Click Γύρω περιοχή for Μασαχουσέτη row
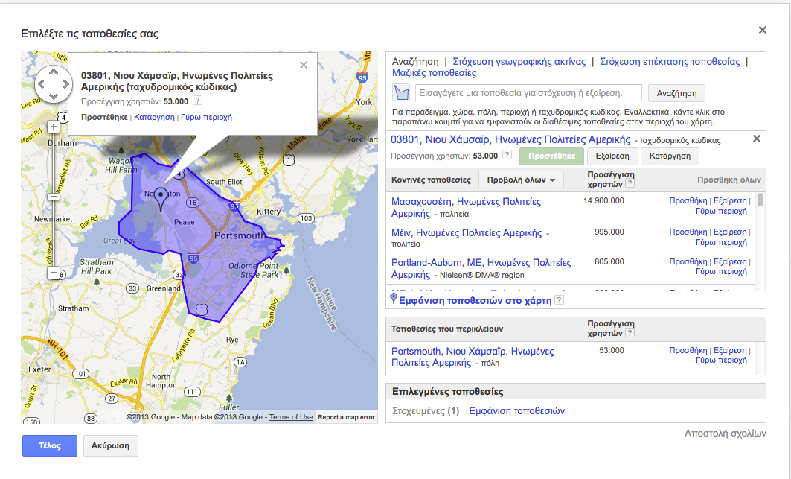The height and width of the screenshot is (479, 791). (x=721, y=211)
